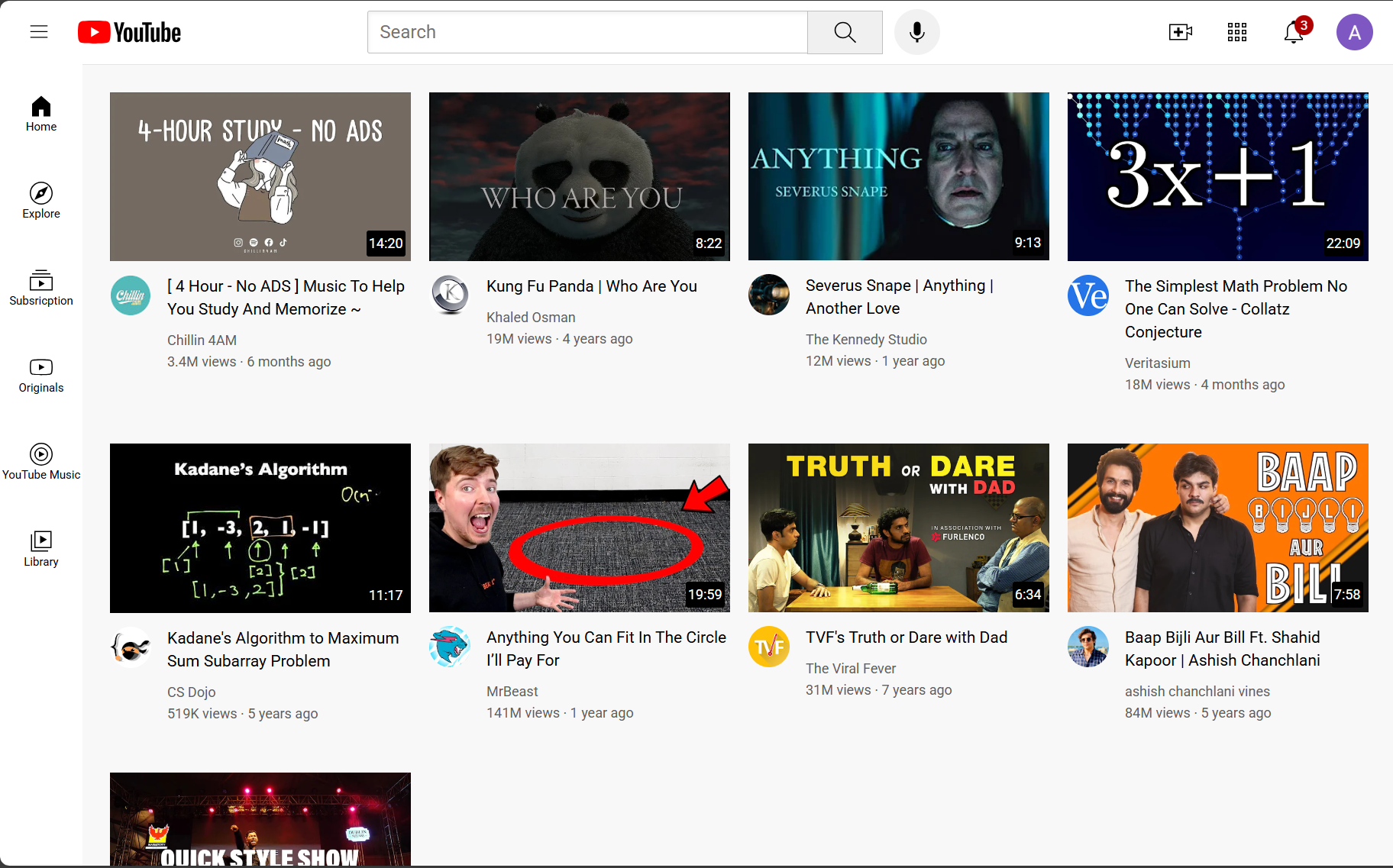Select Home in the left sidebar

click(40, 114)
